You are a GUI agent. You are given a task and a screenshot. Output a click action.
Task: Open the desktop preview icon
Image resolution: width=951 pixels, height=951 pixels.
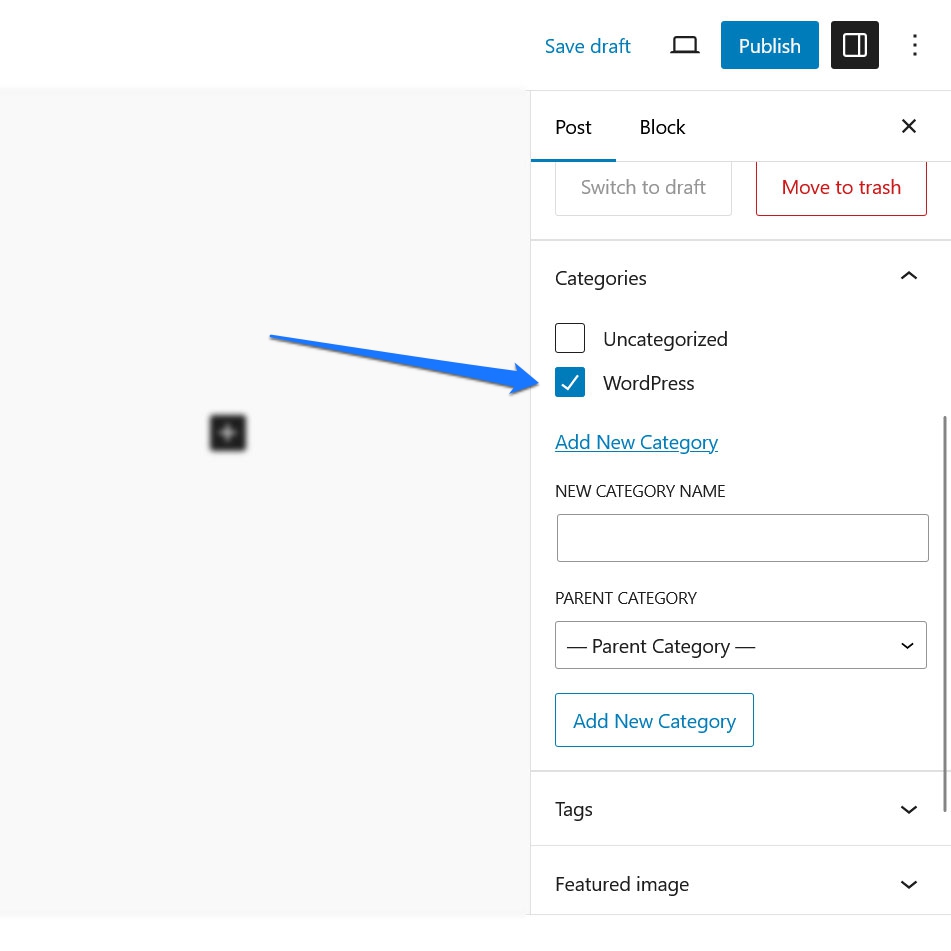point(684,45)
